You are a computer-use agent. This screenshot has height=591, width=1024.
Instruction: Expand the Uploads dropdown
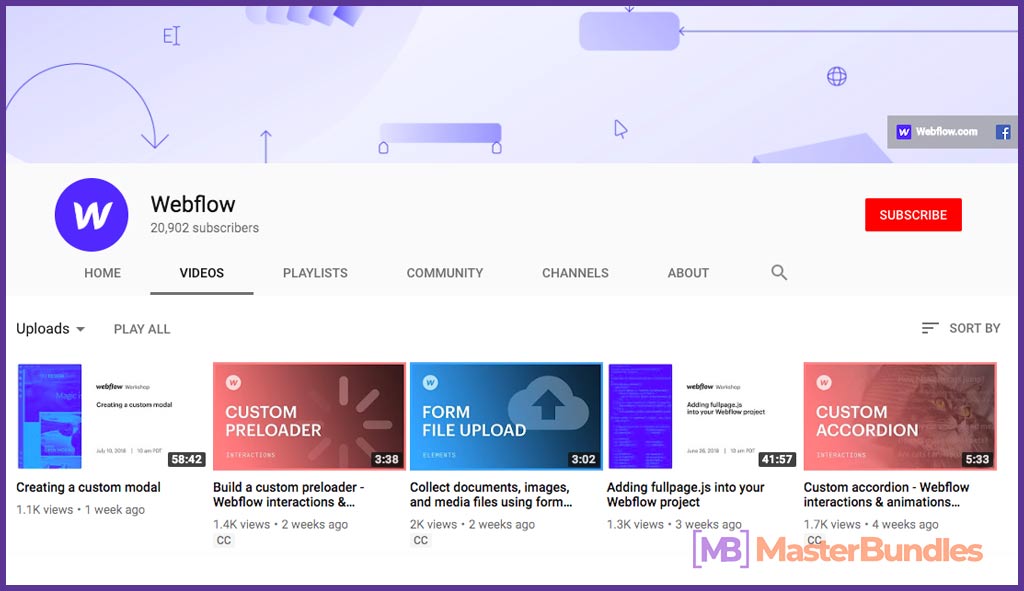50,328
